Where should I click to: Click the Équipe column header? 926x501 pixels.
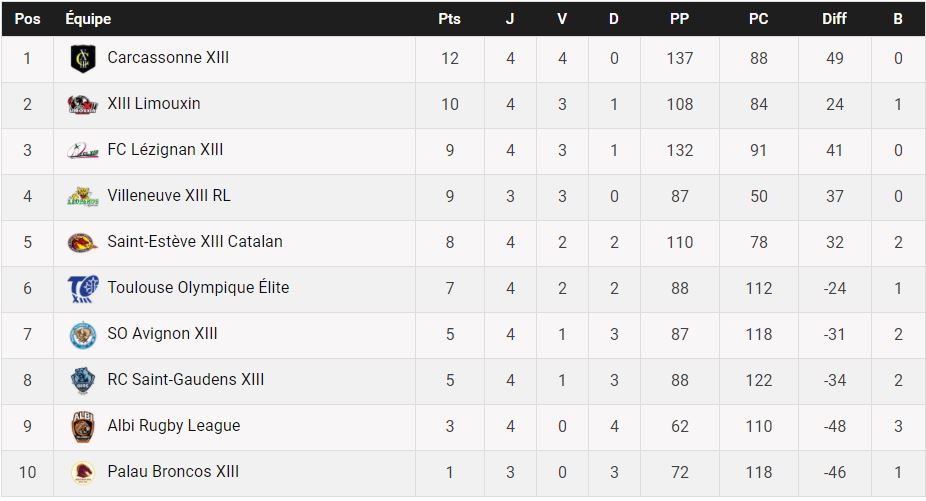(x=88, y=19)
